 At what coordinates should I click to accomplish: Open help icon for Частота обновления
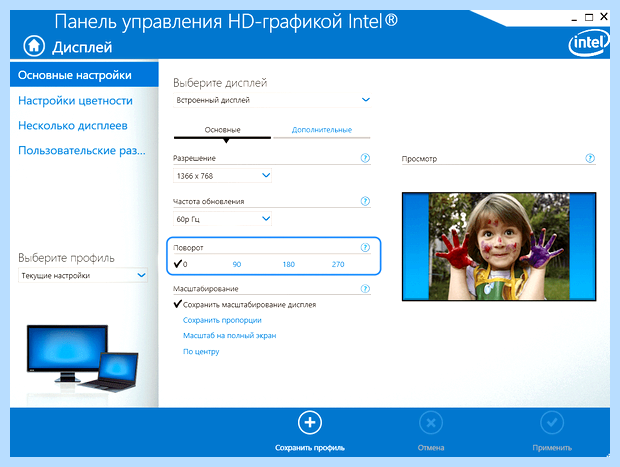[365, 201]
